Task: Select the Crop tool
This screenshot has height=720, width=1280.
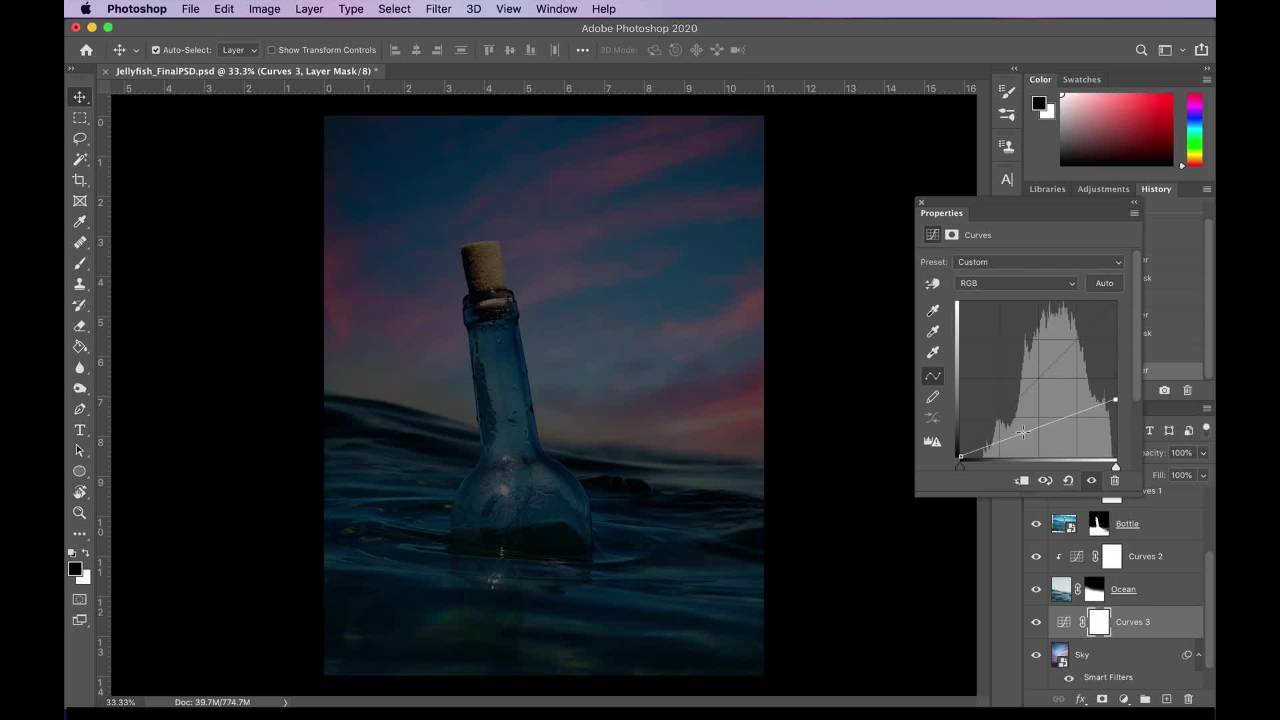Action: [x=80, y=180]
